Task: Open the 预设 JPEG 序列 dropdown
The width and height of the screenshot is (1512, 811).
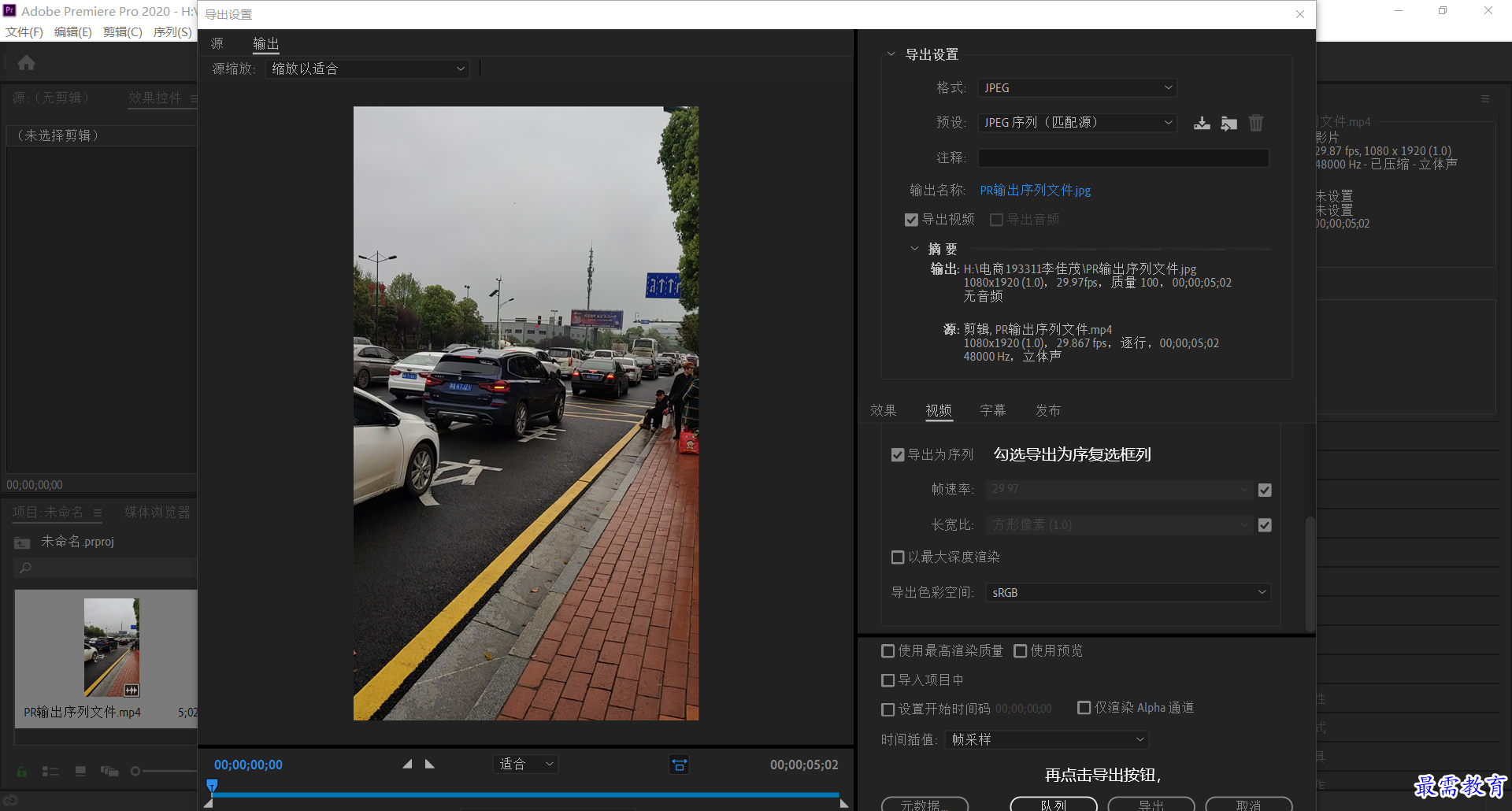Action: point(1077,123)
